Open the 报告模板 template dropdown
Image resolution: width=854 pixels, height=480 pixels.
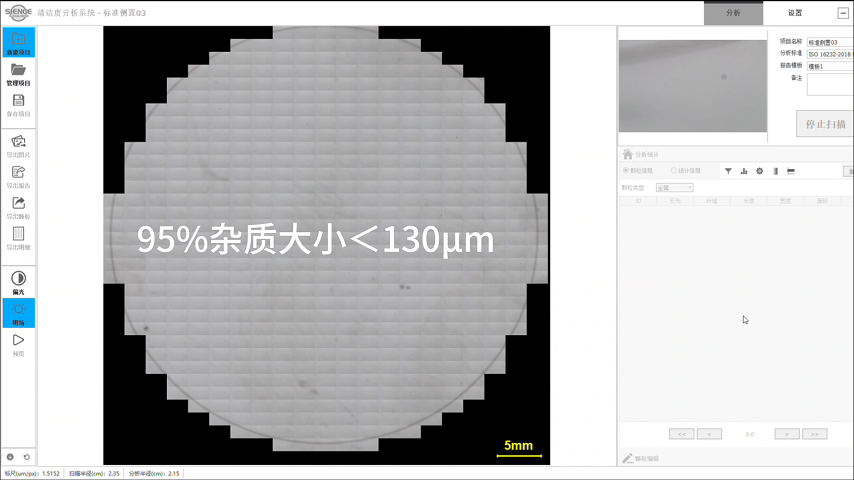pyautogui.click(x=829, y=66)
